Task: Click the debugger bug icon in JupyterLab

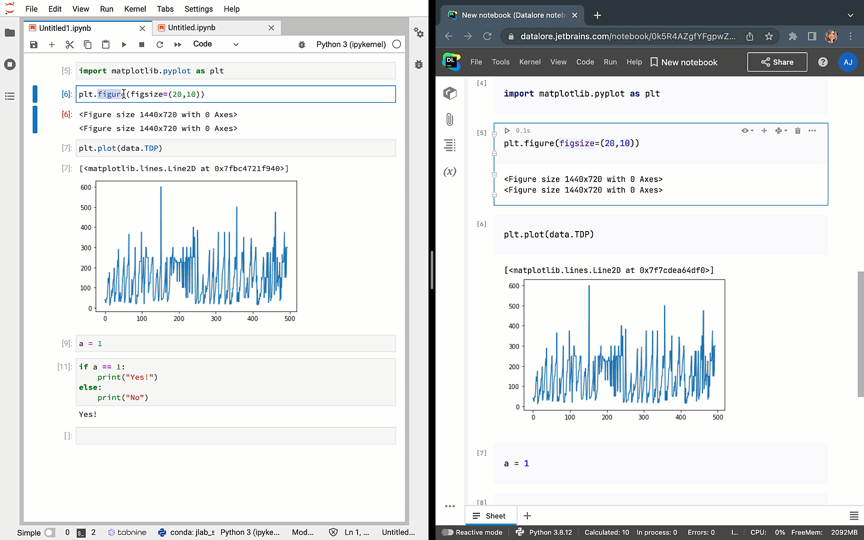Action: [x=302, y=45]
